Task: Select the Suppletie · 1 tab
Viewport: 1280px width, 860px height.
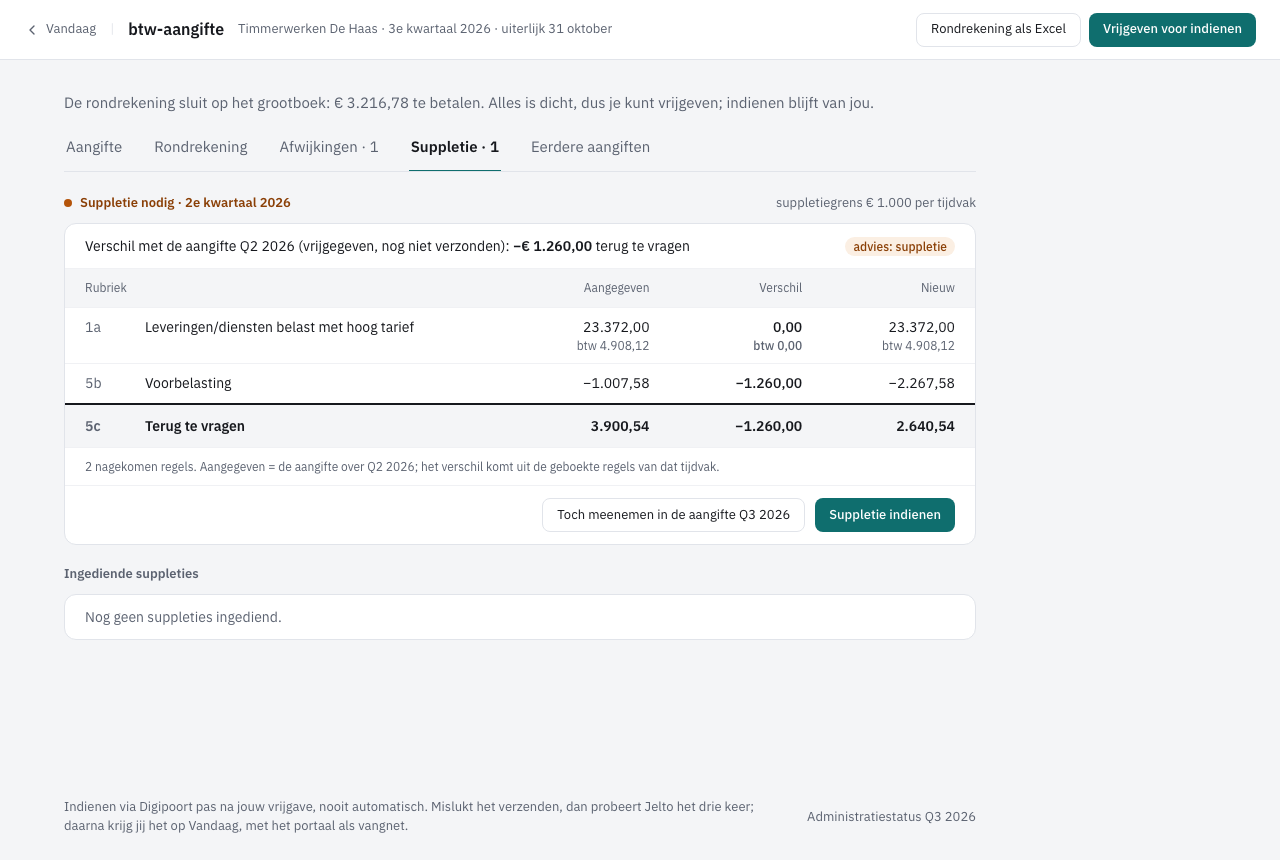Action: [x=455, y=147]
